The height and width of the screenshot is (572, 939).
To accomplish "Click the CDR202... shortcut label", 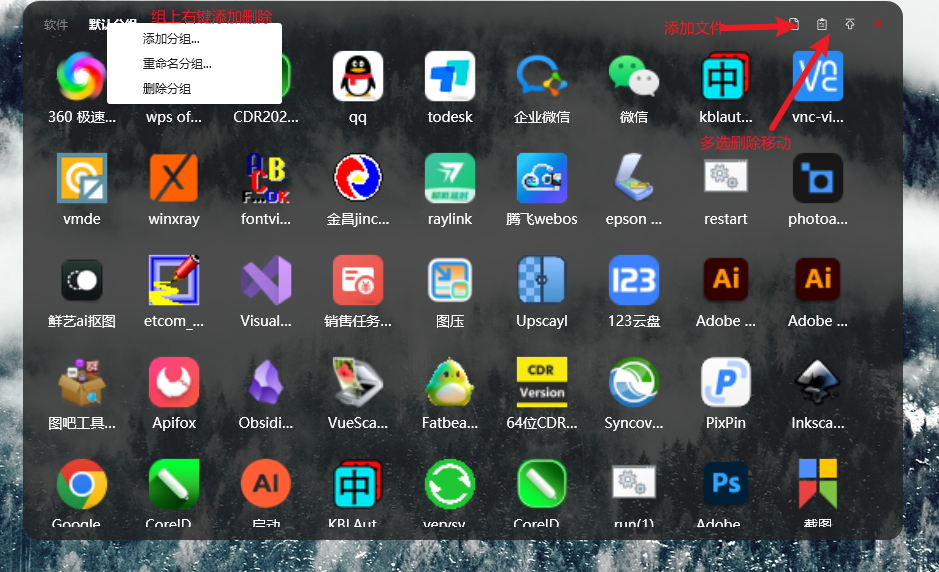I will tap(266, 117).
